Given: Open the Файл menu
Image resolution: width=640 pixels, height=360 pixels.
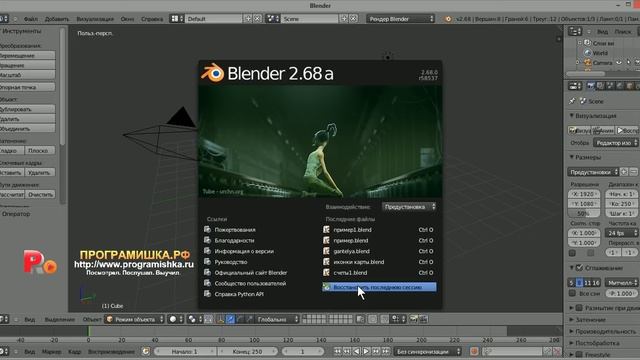Looking at the screenshot, I should click(x=31, y=19).
